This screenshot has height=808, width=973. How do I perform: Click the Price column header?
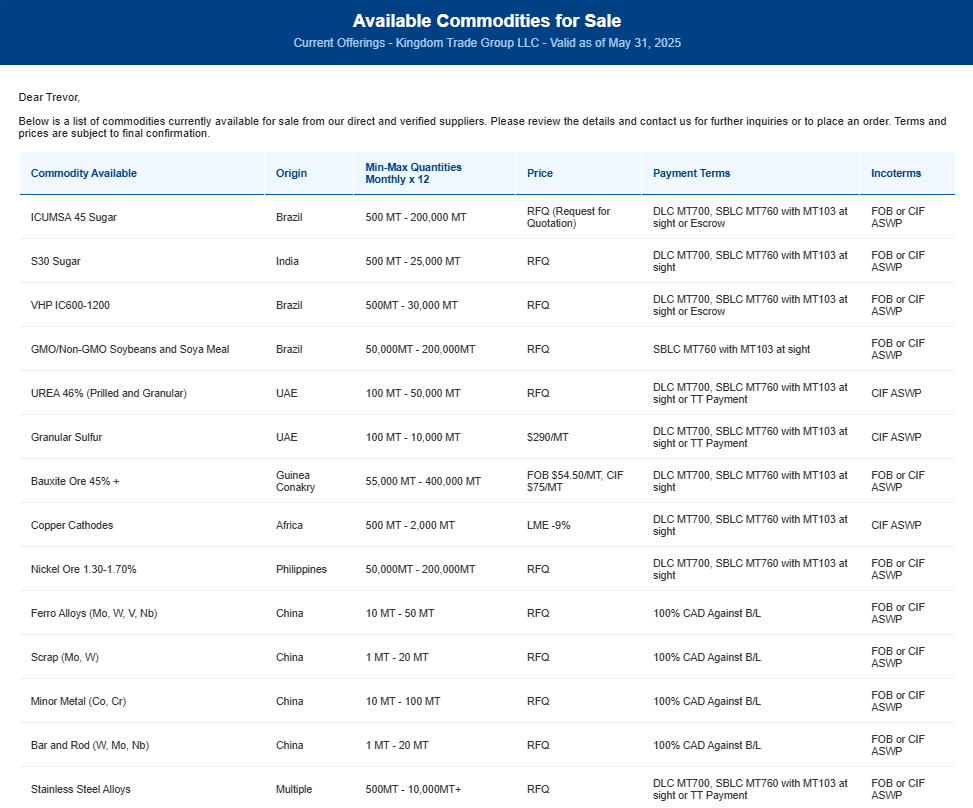[x=540, y=173]
